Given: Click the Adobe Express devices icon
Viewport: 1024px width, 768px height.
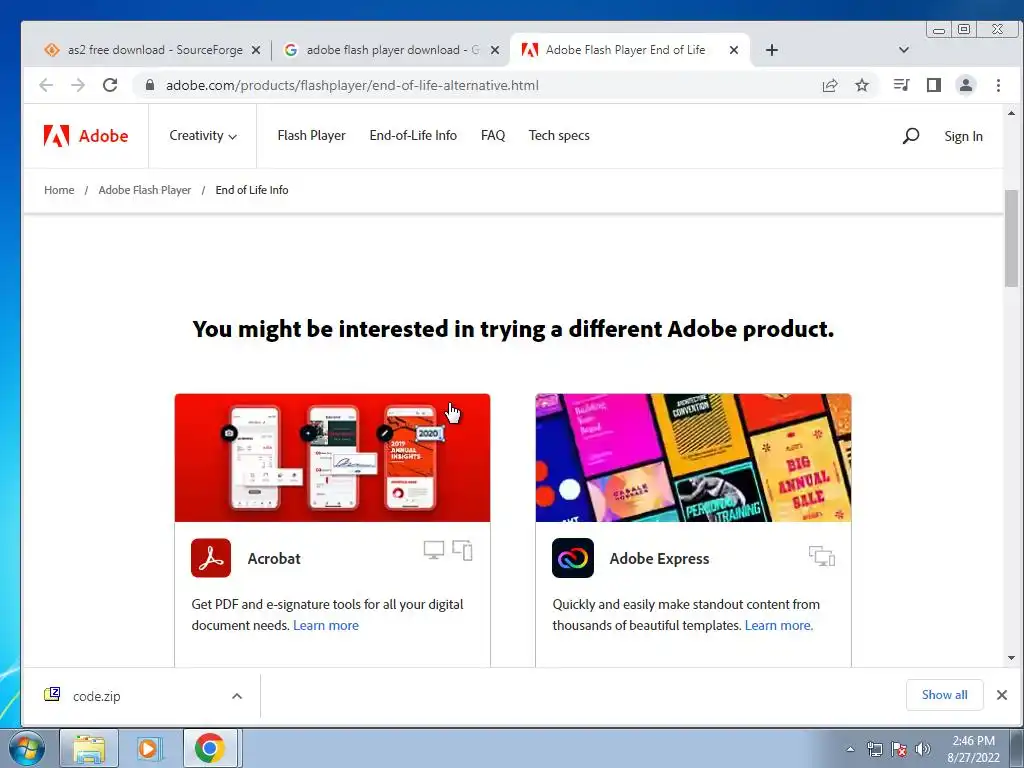Looking at the screenshot, I should click(822, 556).
